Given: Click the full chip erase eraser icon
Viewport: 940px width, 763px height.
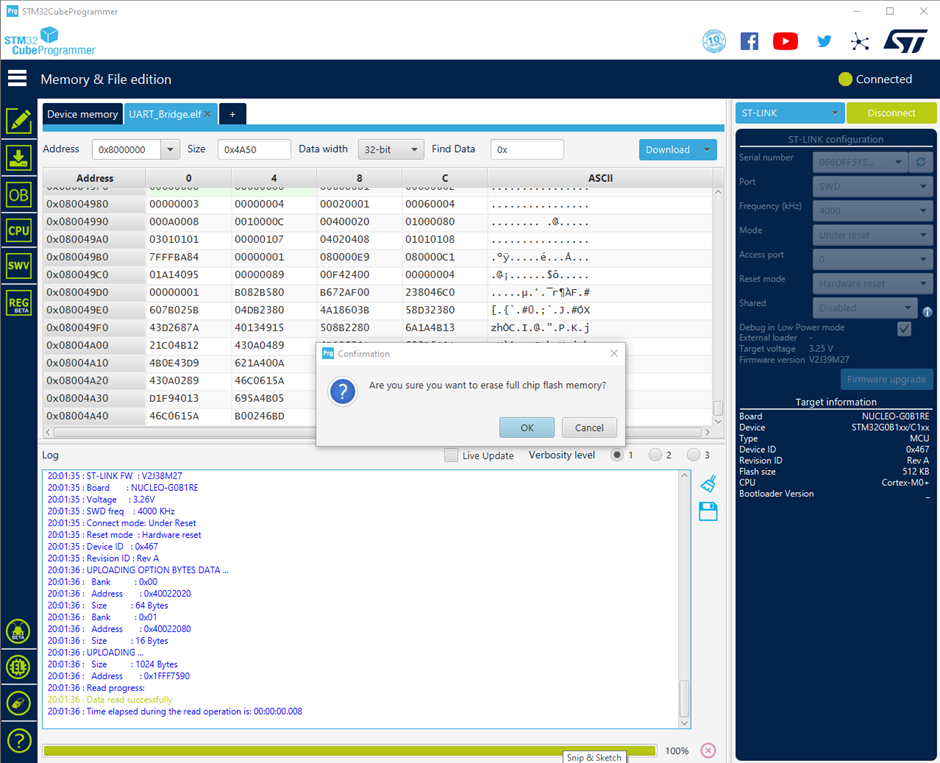Looking at the screenshot, I should point(19,703).
